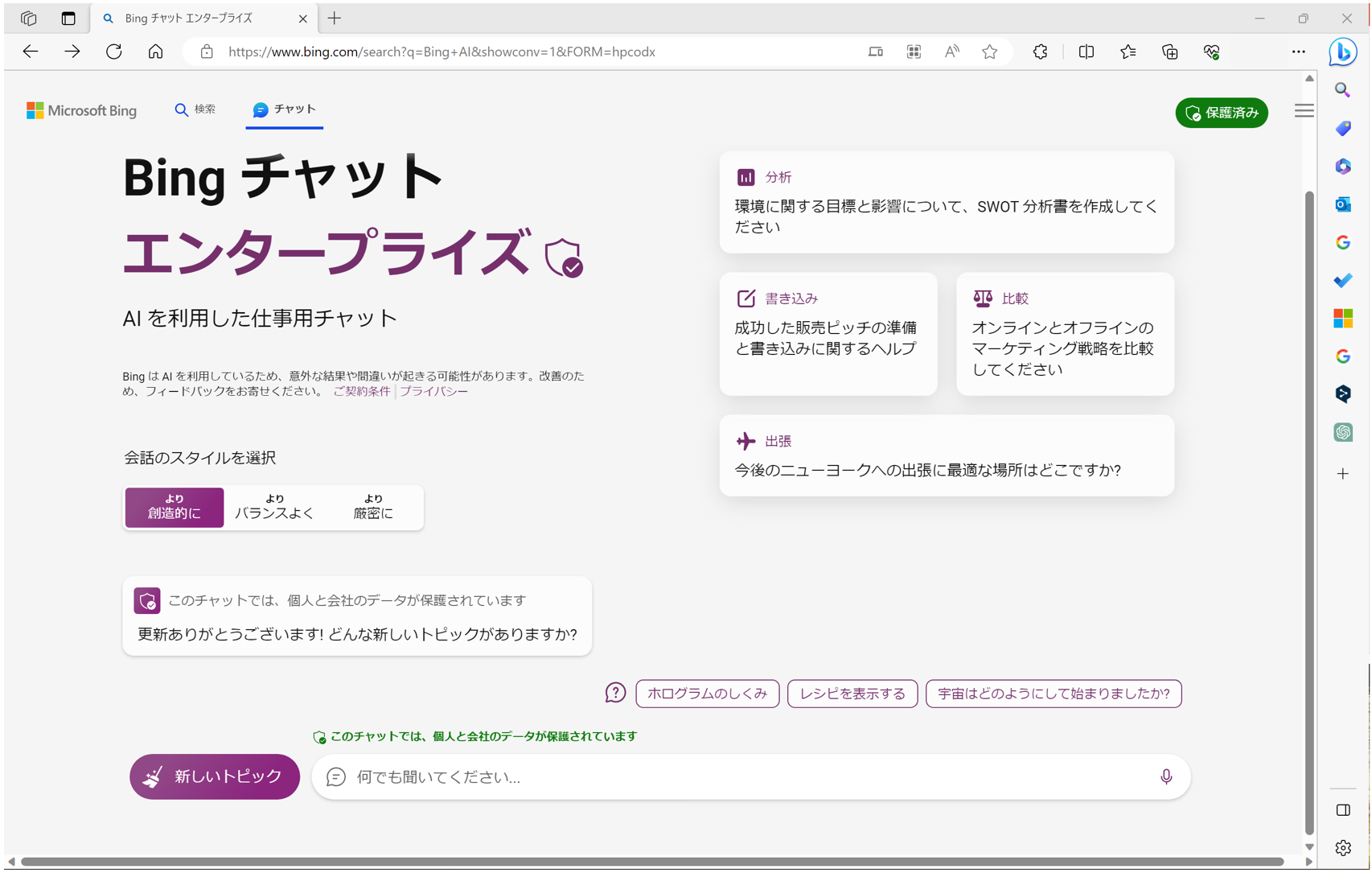Open suggestions help question mark
Viewport: 1372px width, 873px height.
click(x=615, y=693)
